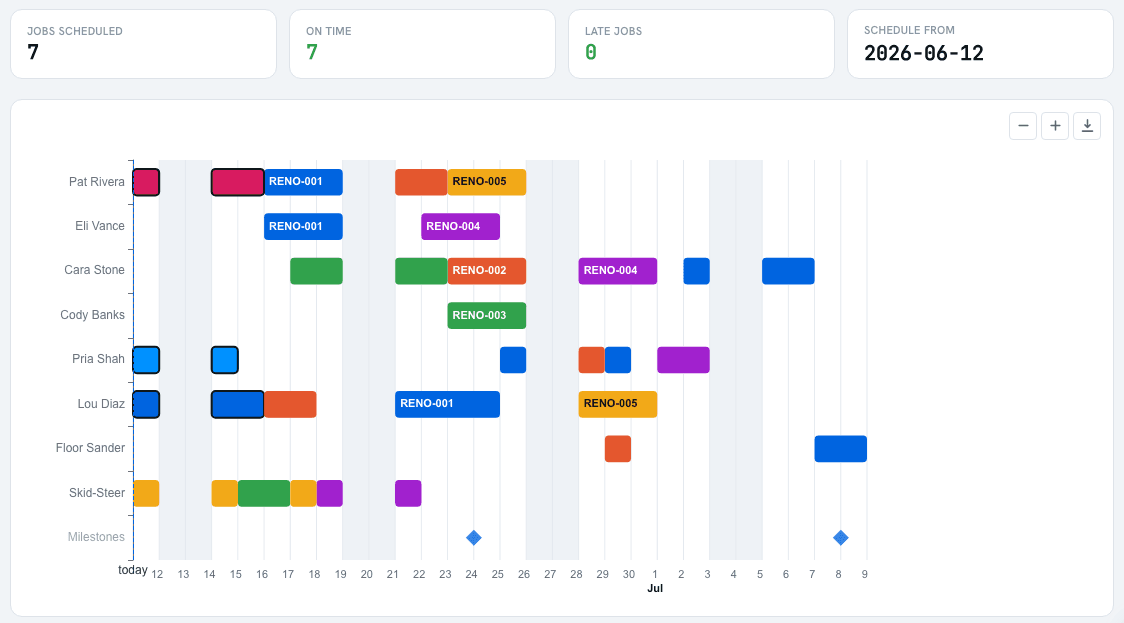Click the Jobs Scheduled card
This screenshot has width=1124, height=623.
point(143,44)
